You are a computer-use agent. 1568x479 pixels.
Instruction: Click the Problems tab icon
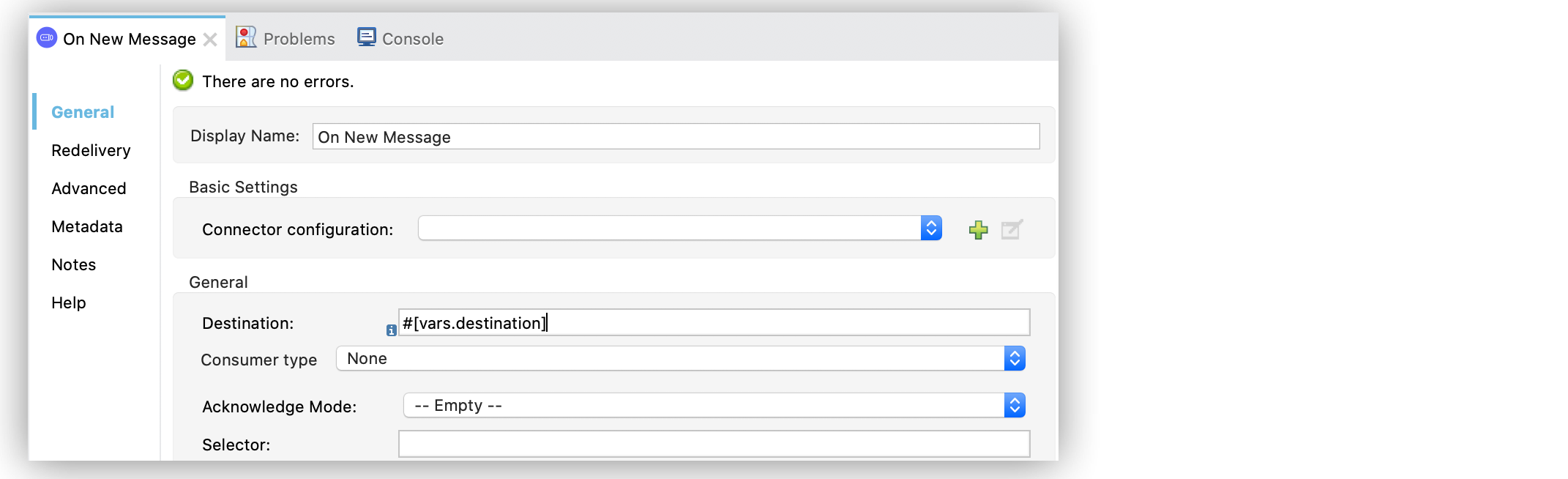[x=246, y=37]
